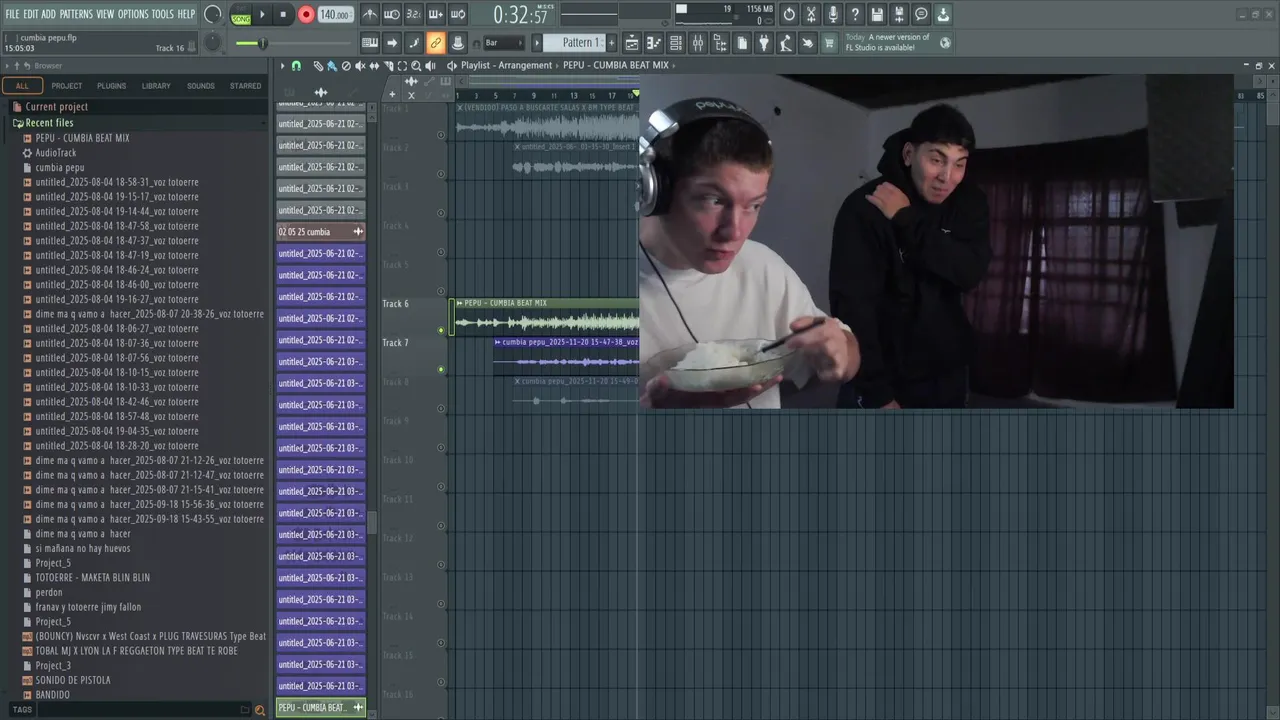
Task: Click the stop button
Action: [x=283, y=15]
